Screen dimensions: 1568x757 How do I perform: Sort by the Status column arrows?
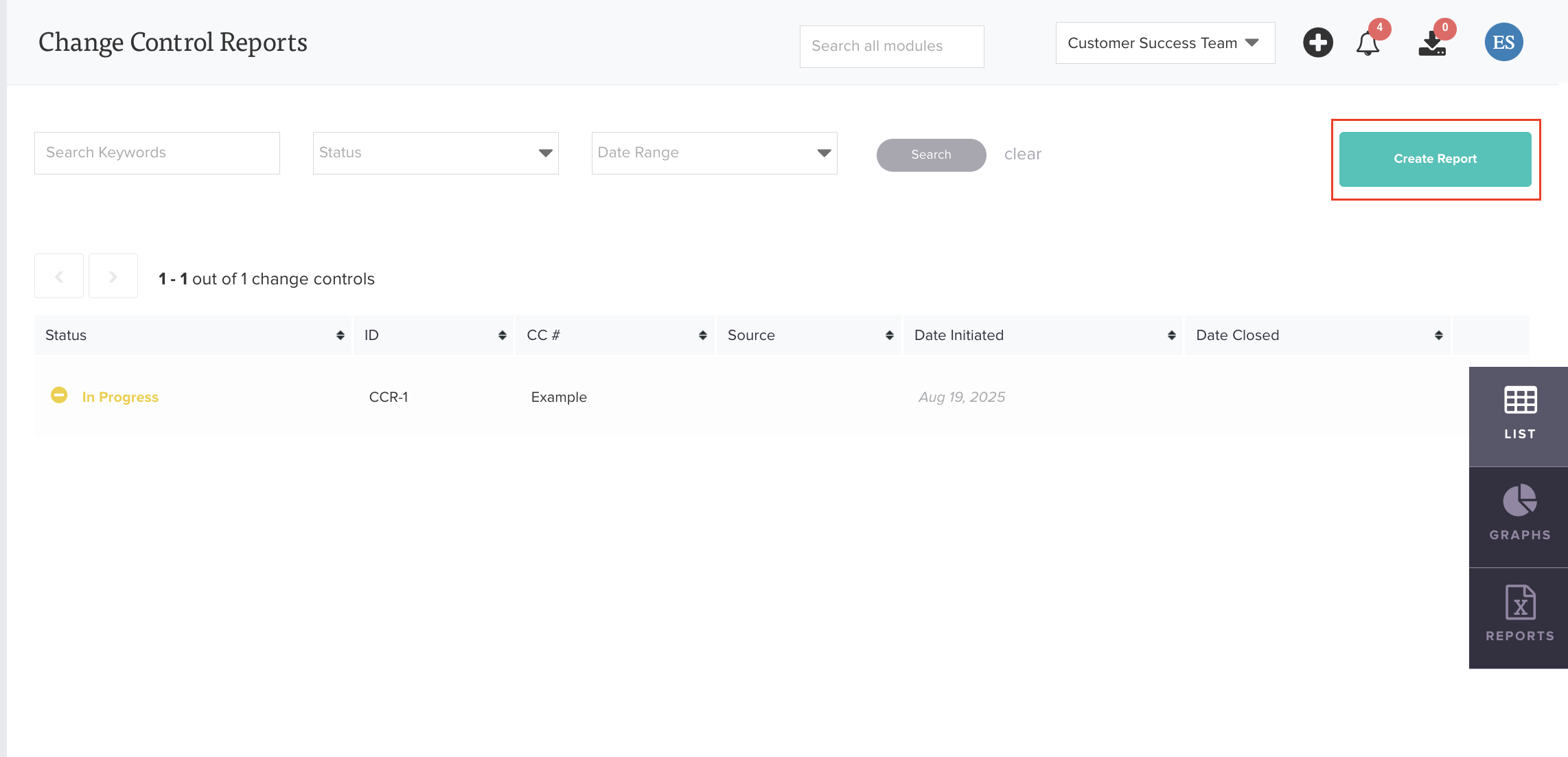coord(340,335)
